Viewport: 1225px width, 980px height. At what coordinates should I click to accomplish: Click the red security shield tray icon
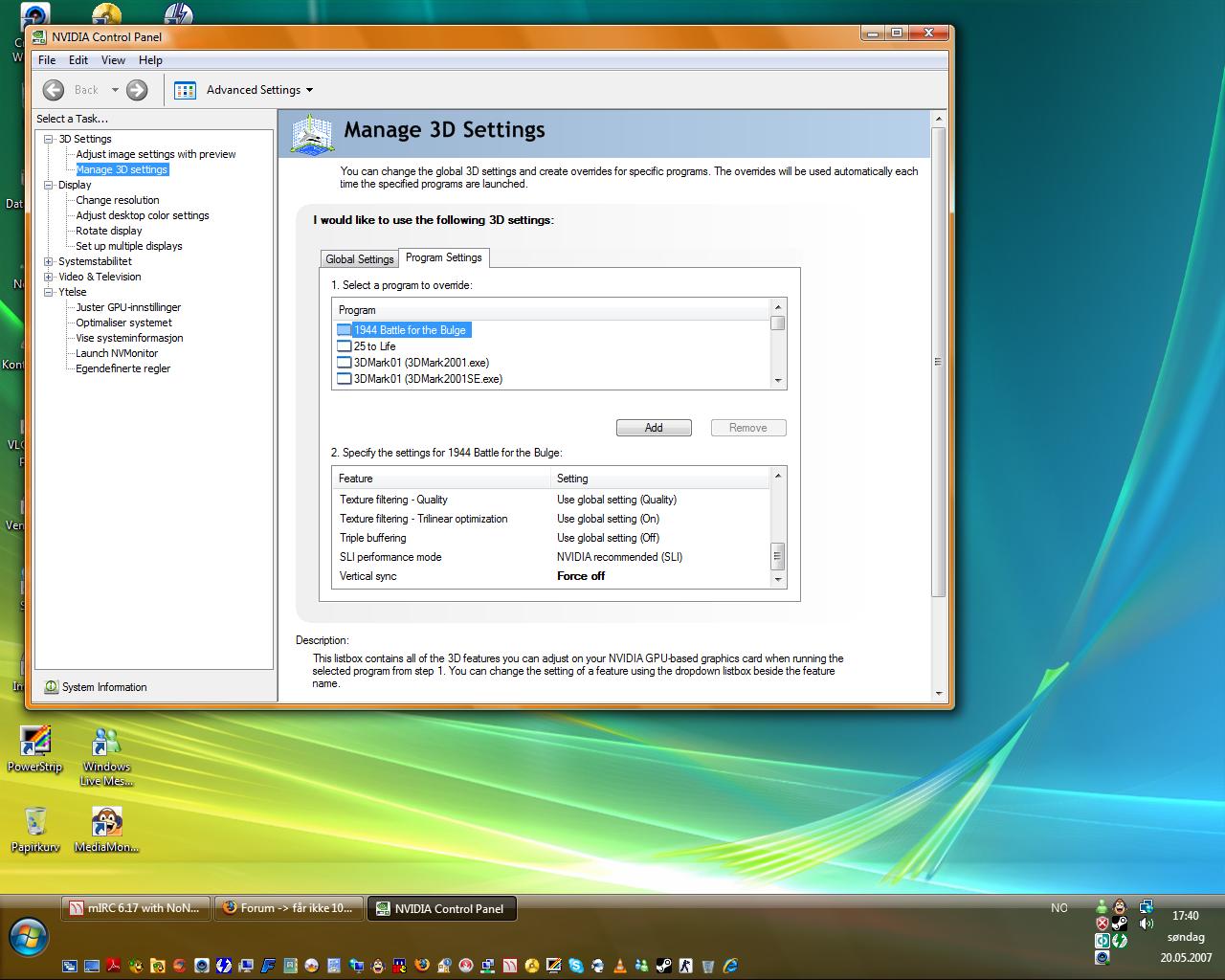tap(1102, 924)
